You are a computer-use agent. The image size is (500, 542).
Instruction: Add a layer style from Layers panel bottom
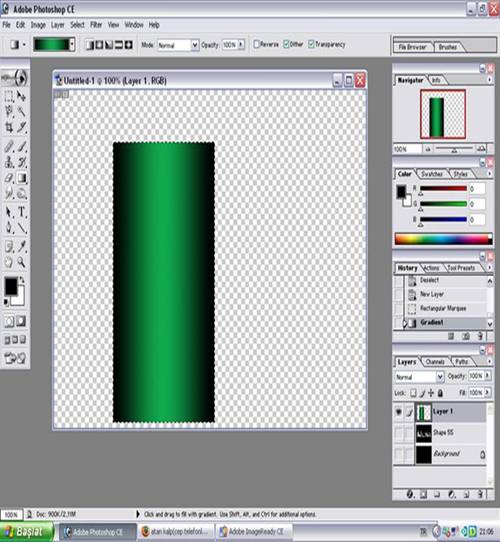(x=410, y=495)
